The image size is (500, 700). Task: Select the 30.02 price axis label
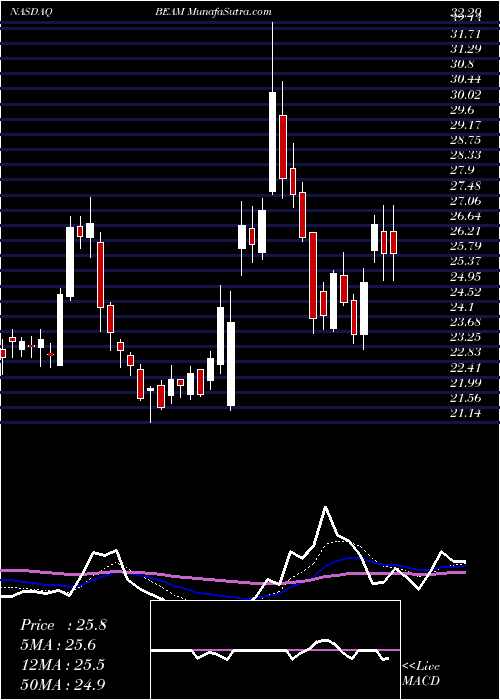pyautogui.click(x=466, y=94)
